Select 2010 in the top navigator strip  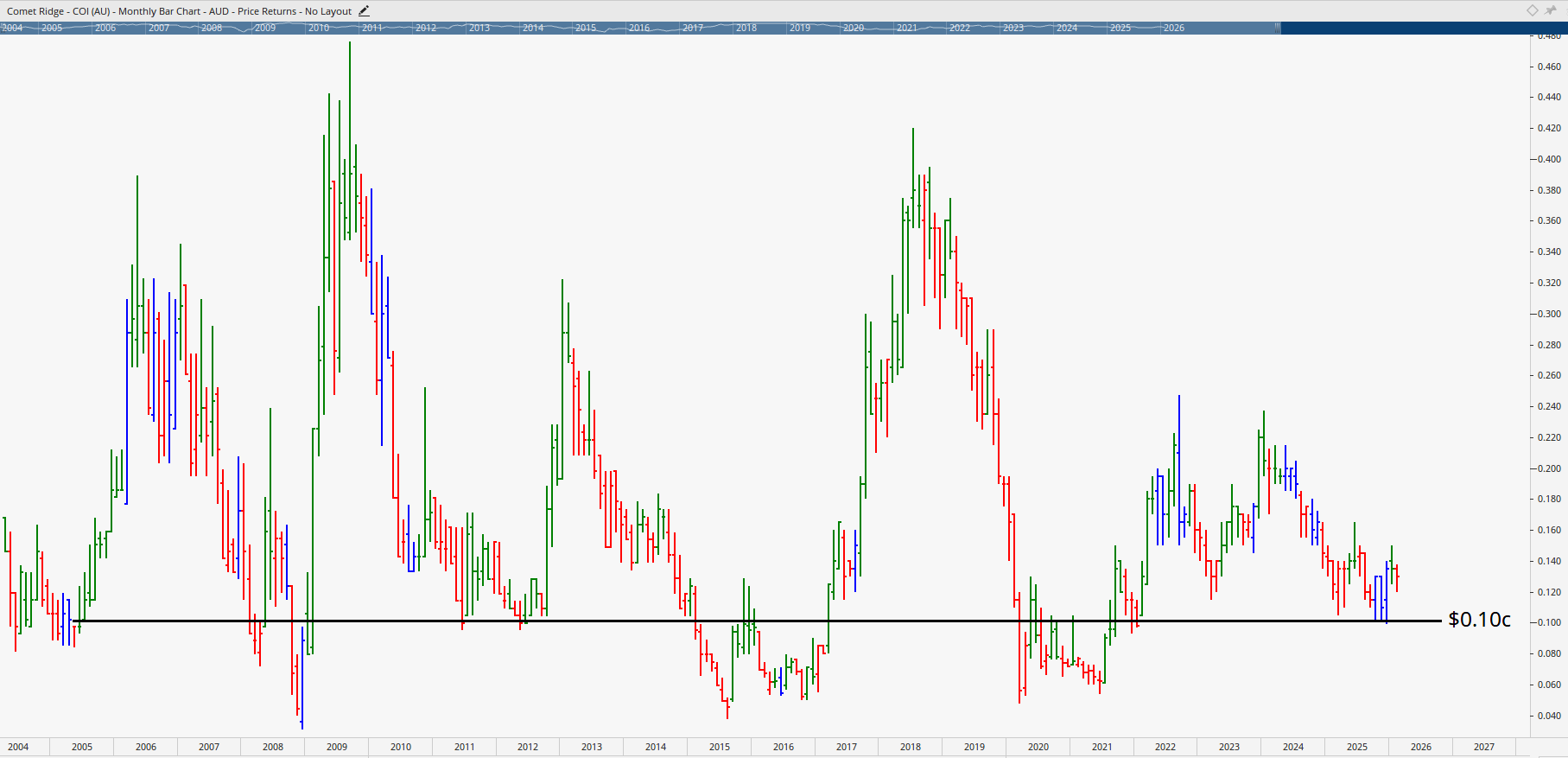318,28
